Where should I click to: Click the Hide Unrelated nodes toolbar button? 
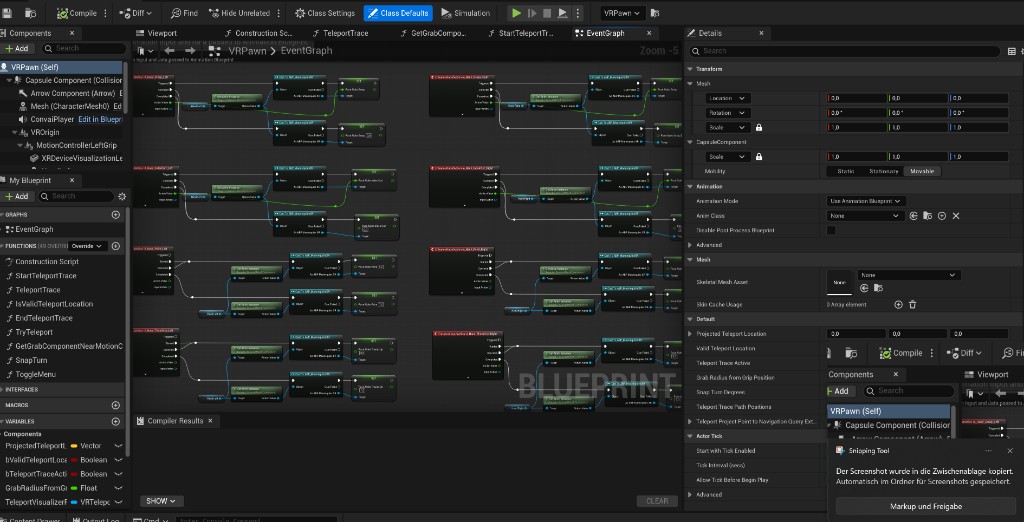pyautogui.click(x=241, y=13)
